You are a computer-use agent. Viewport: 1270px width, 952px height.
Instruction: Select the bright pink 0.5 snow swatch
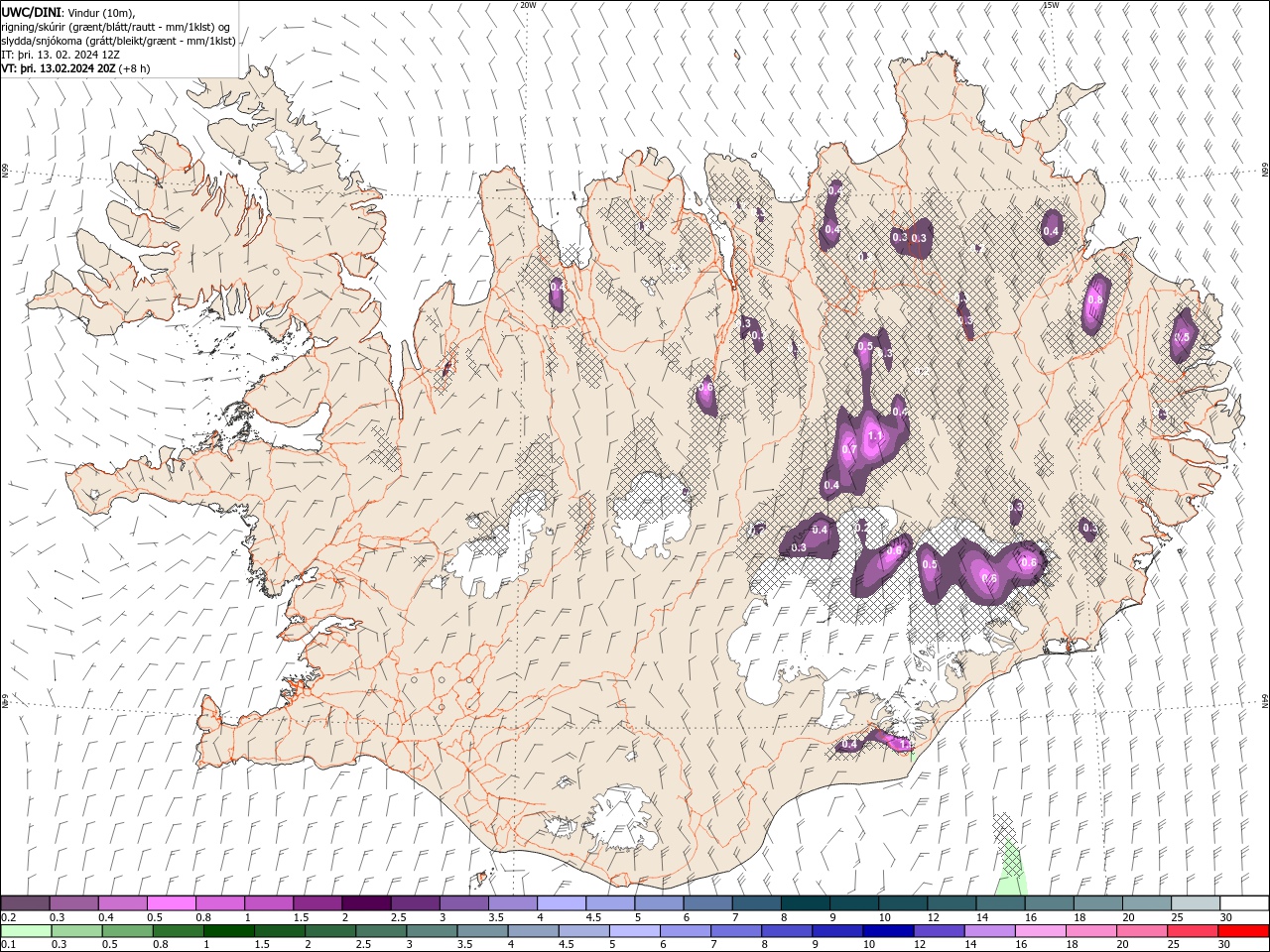(x=171, y=902)
